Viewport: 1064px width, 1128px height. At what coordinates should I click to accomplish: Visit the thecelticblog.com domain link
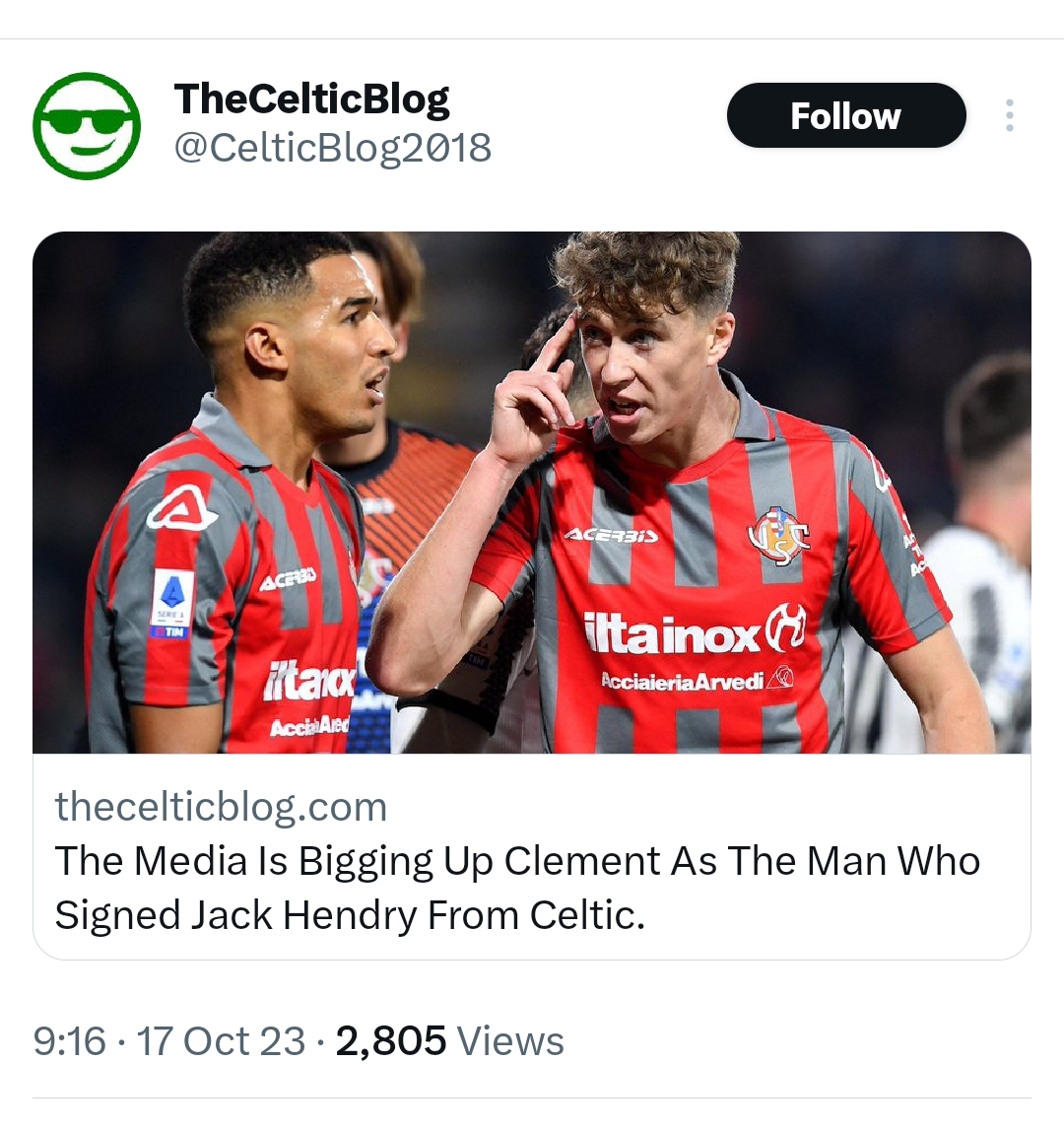point(221,807)
